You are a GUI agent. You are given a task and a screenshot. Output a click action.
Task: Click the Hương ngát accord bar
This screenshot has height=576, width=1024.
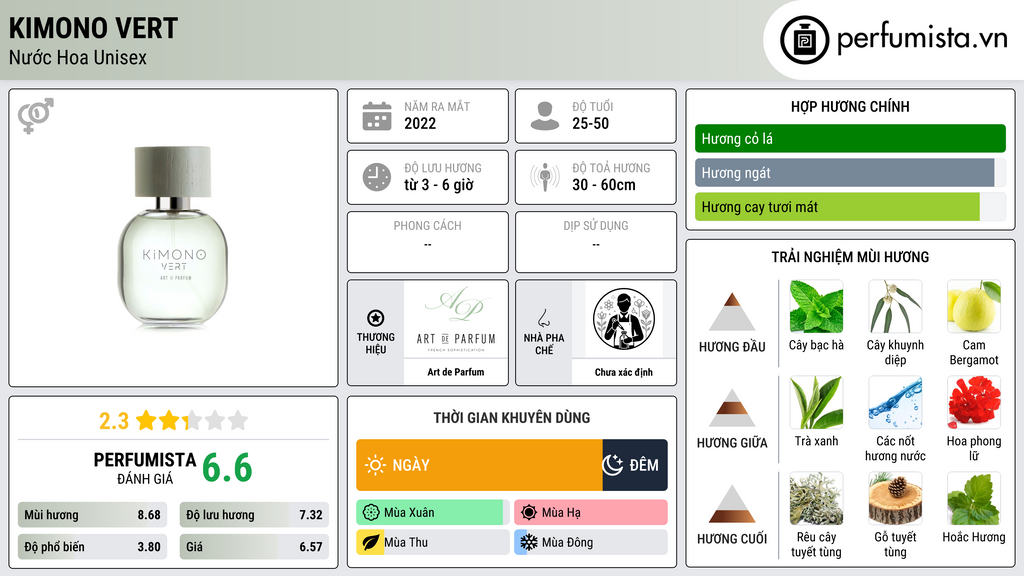click(x=850, y=172)
